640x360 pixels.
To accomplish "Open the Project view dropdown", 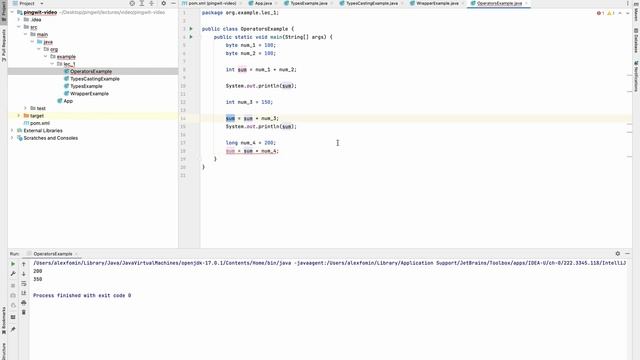I will 42,3.
